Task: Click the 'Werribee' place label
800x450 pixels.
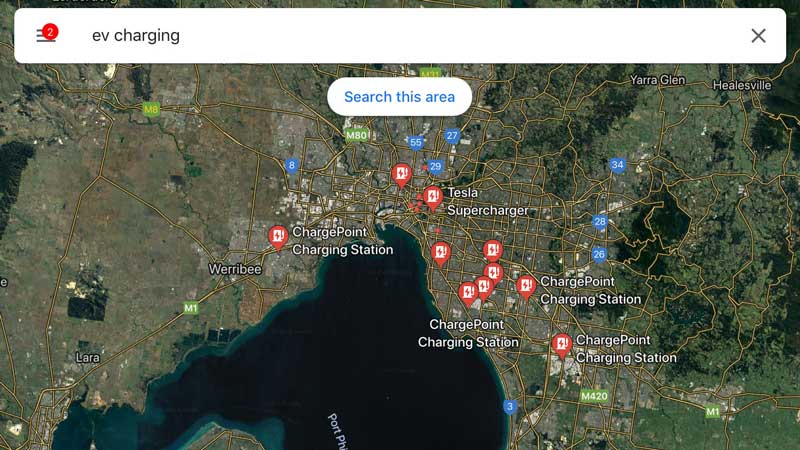Action: click(x=235, y=269)
